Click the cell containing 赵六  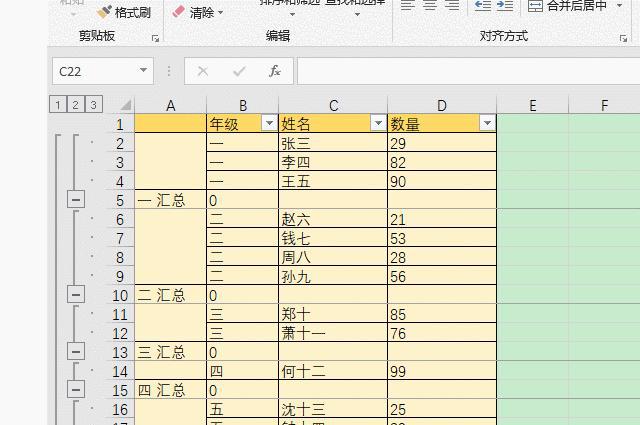click(x=333, y=219)
